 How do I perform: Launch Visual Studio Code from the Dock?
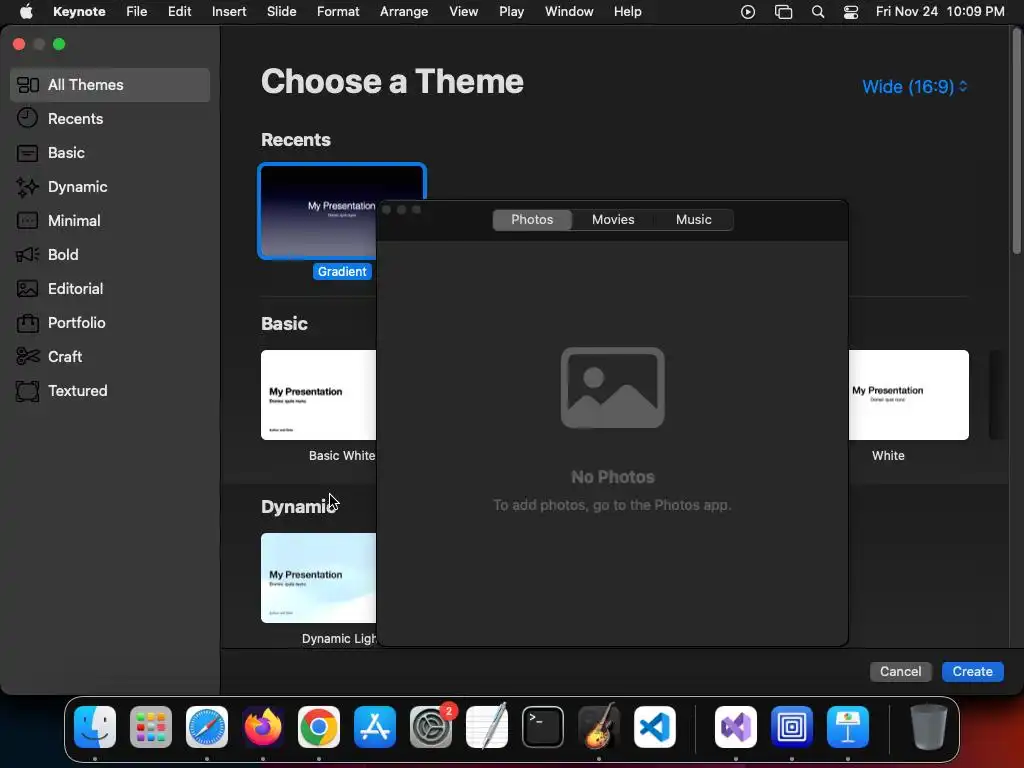(x=655, y=727)
